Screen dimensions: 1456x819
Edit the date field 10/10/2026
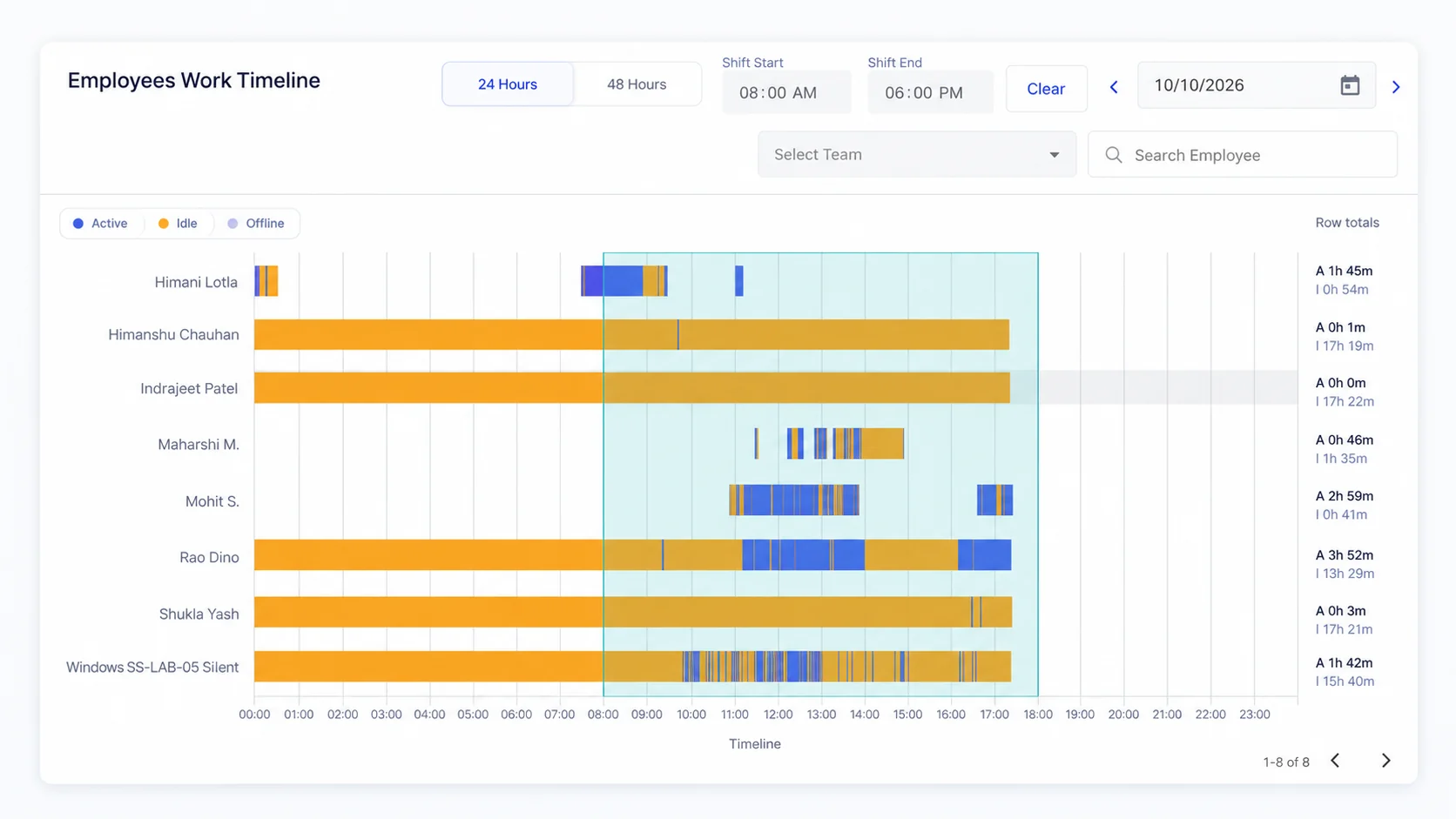[1257, 85]
